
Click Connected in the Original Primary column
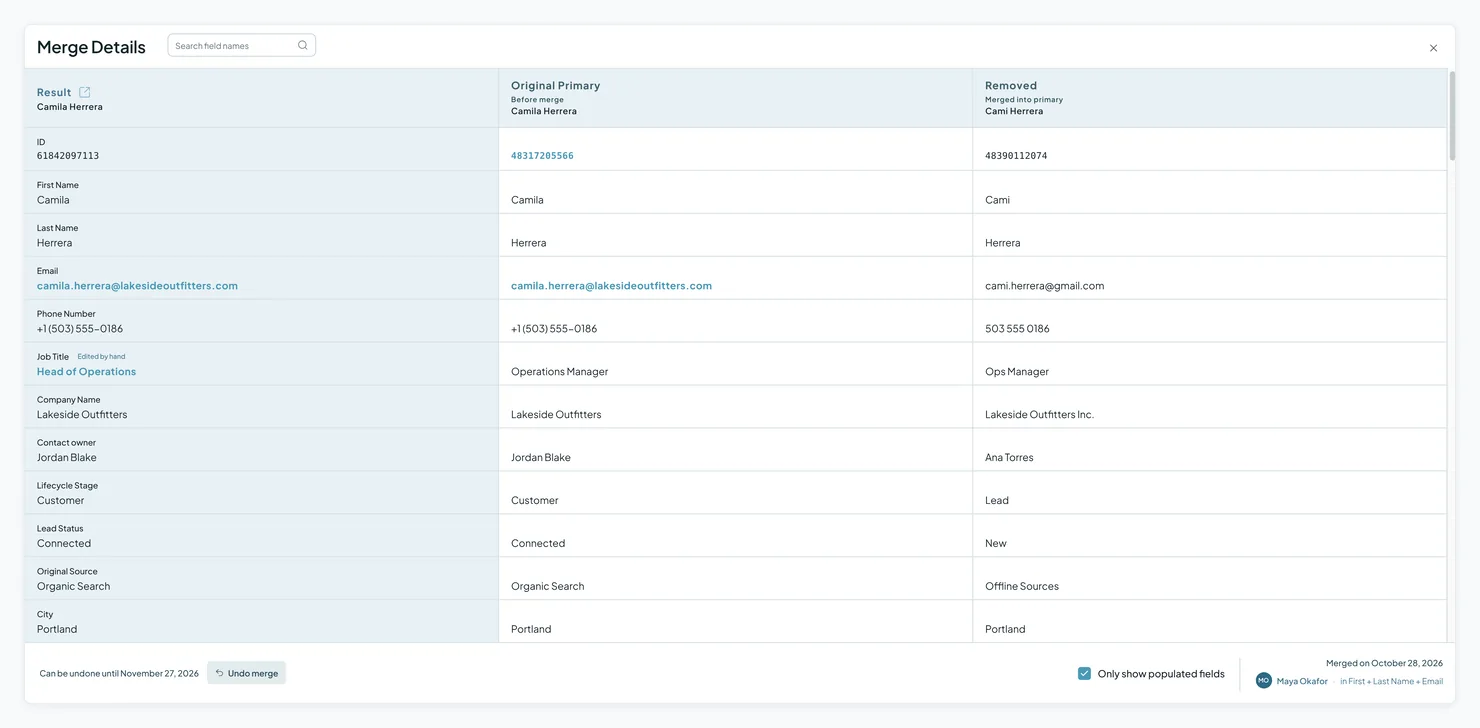(538, 544)
